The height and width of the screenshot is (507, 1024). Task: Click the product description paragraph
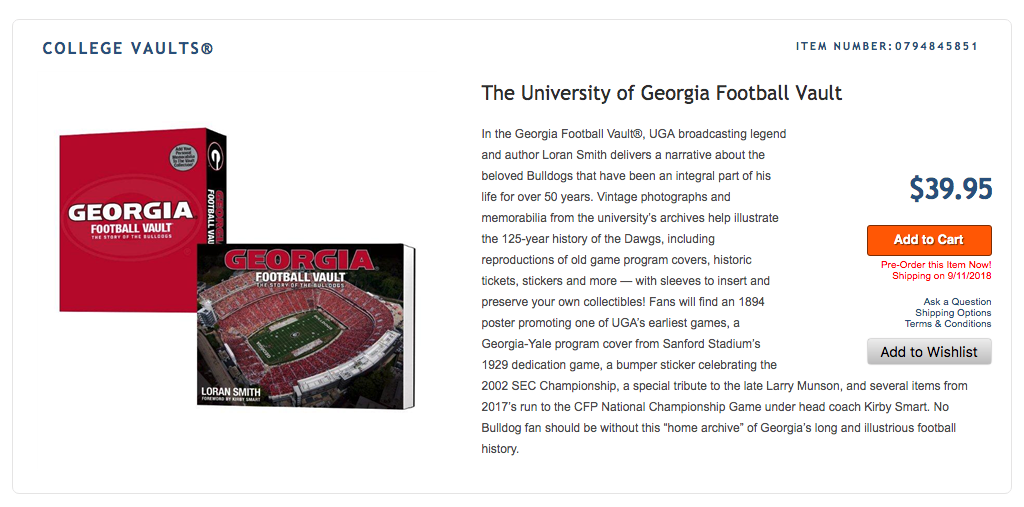click(x=725, y=291)
